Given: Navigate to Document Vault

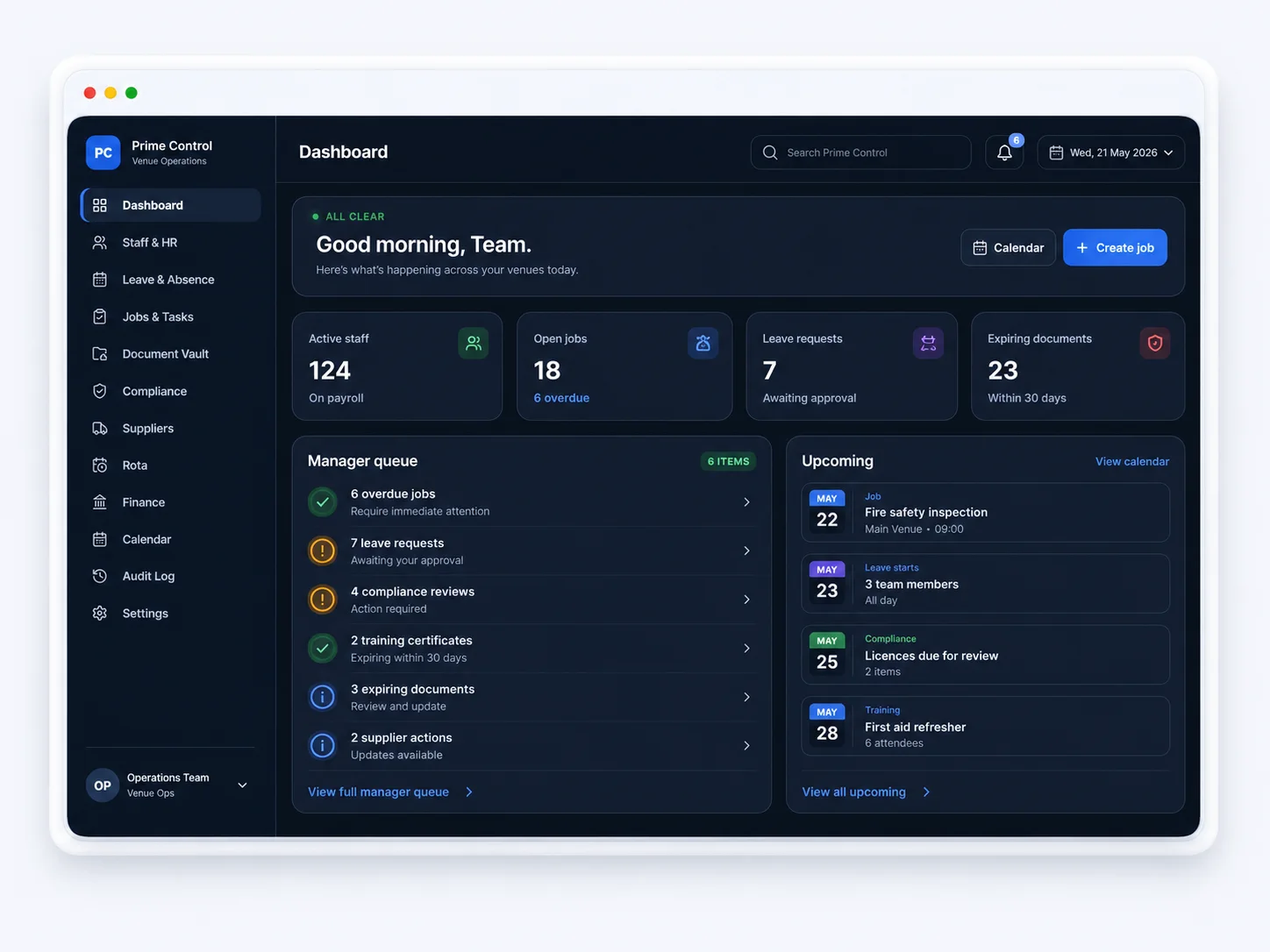Looking at the screenshot, I should coord(171,354).
